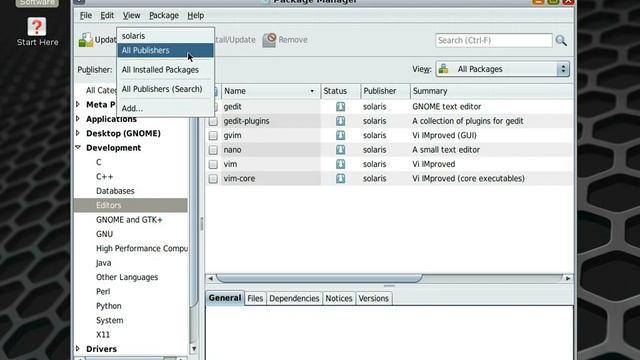This screenshot has height=360, width=640.
Task: Switch to the Files tab
Action: [255, 298]
